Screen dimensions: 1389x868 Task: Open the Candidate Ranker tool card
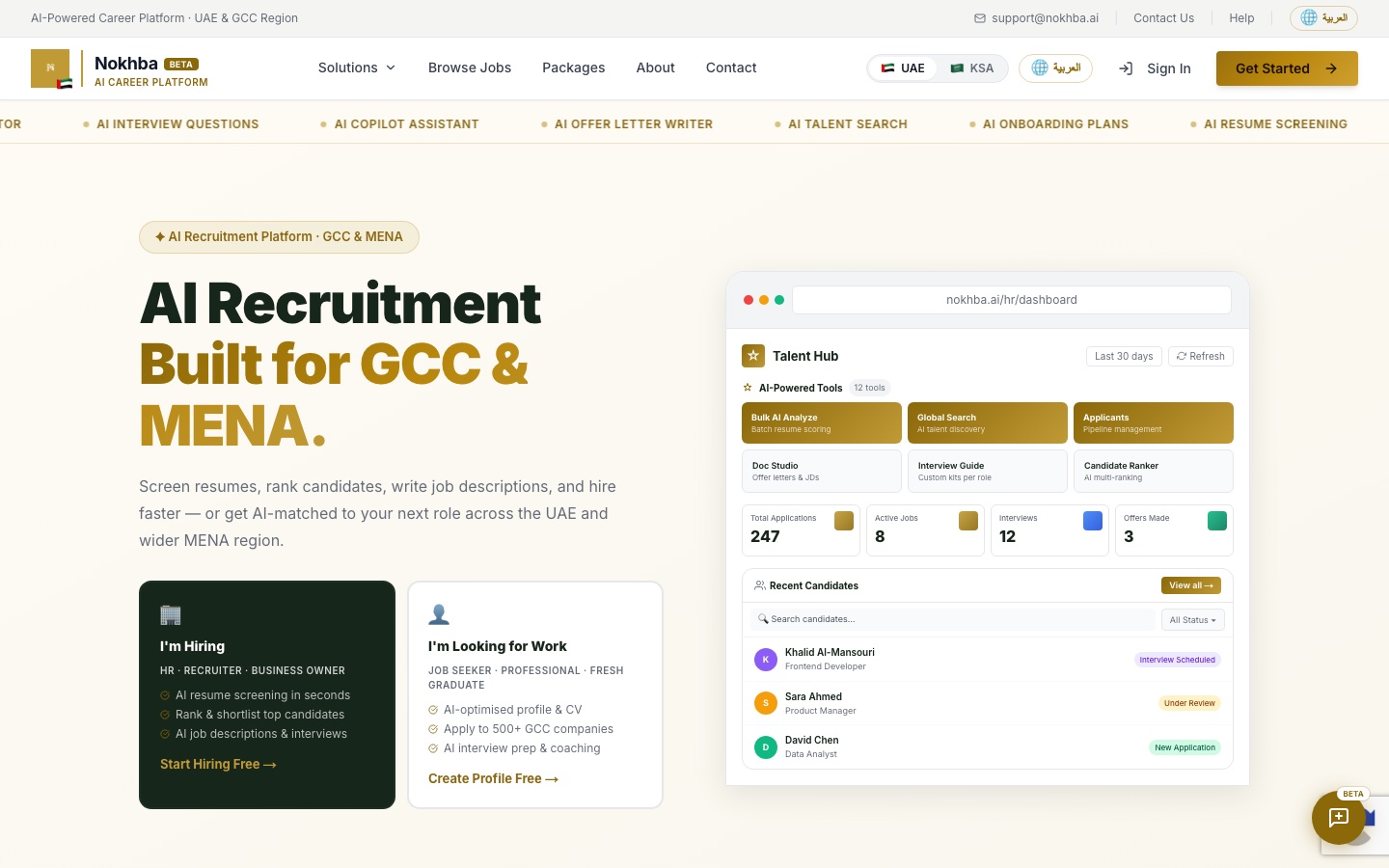[1154, 471]
